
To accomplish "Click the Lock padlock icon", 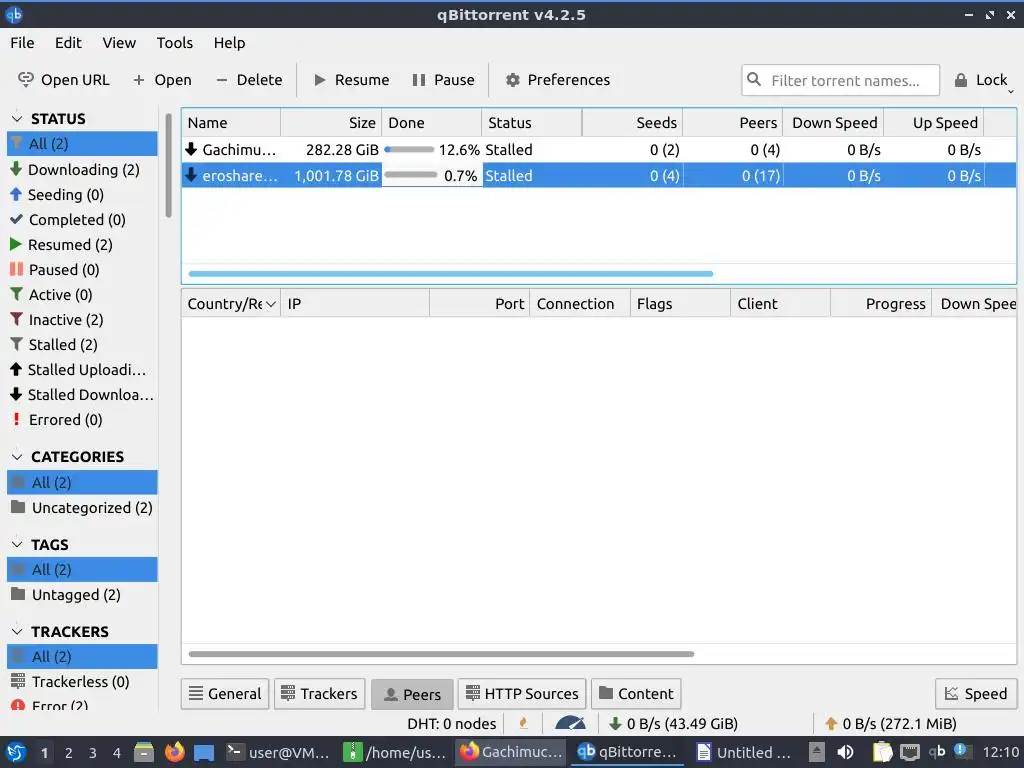I will click(x=961, y=80).
